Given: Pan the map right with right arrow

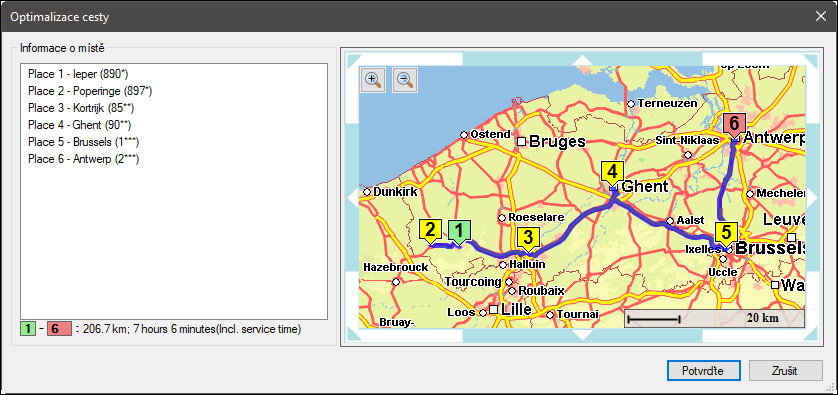Looking at the screenshot, I should click(x=811, y=198).
